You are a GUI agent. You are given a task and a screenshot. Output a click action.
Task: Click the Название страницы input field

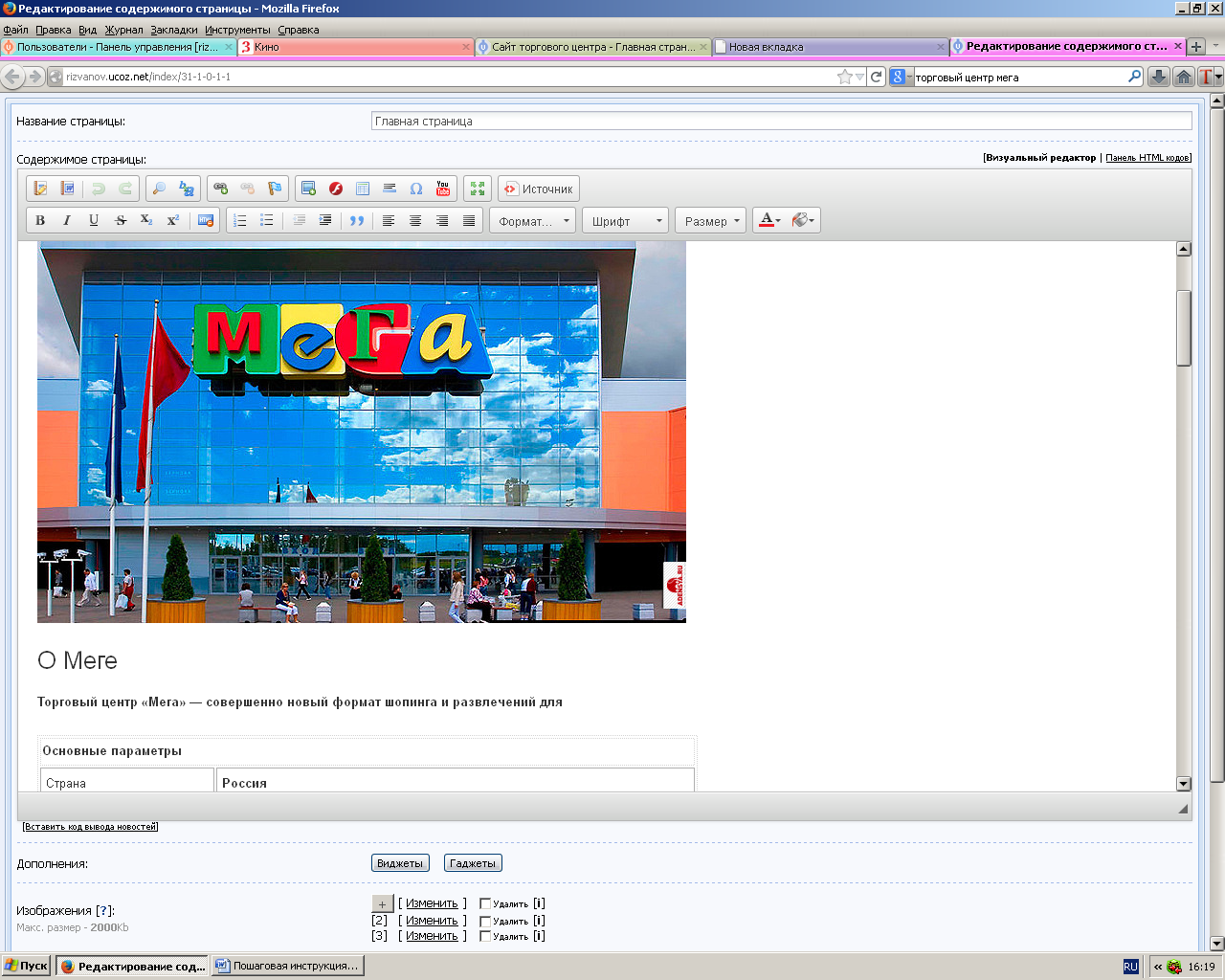(x=782, y=122)
